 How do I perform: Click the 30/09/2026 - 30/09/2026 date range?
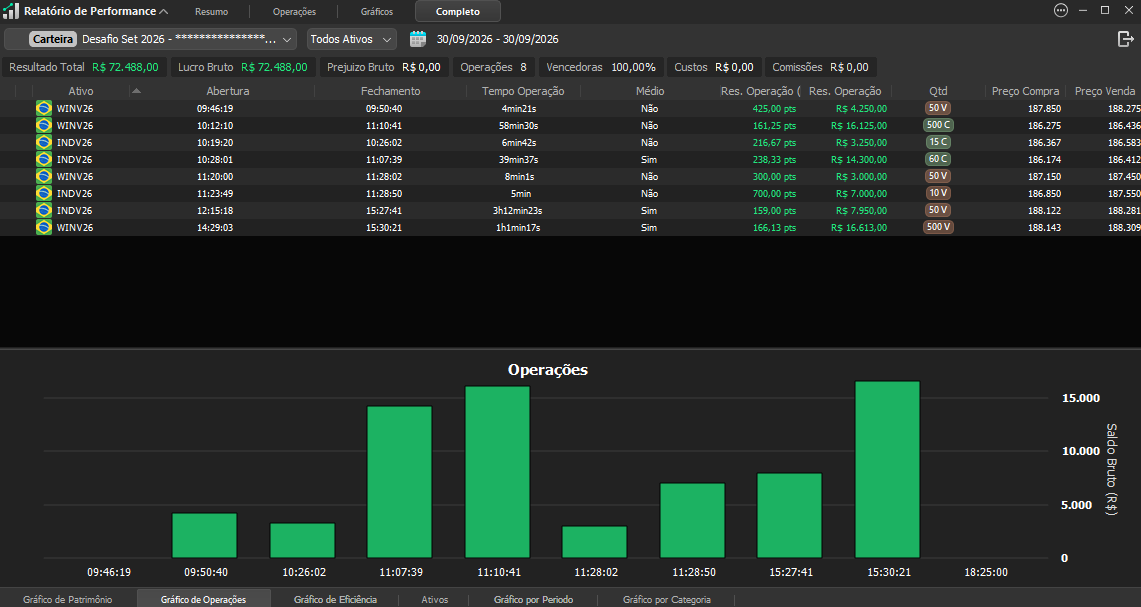pyautogui.click(x=498, y=39)
